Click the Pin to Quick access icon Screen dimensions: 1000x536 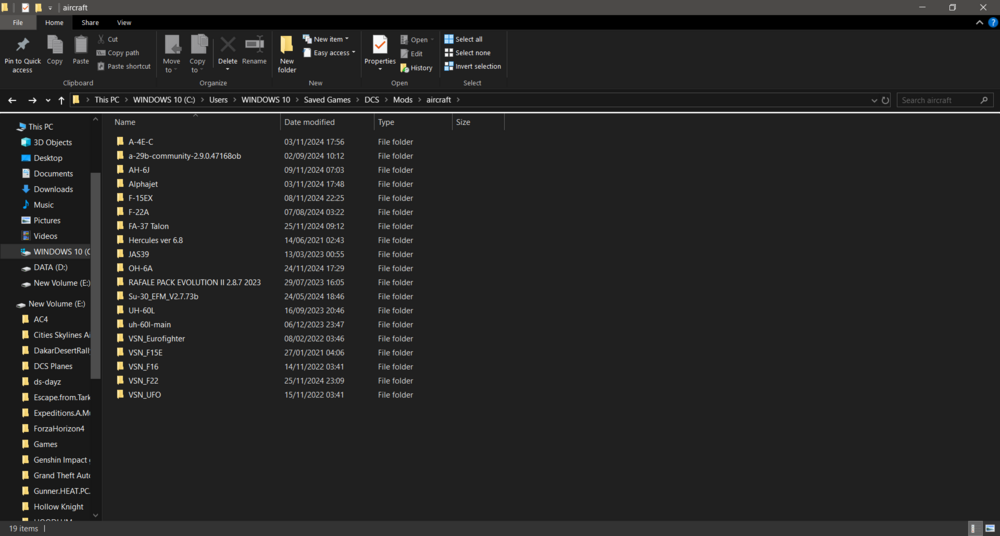pyautogui.click(x=22, y=45)
